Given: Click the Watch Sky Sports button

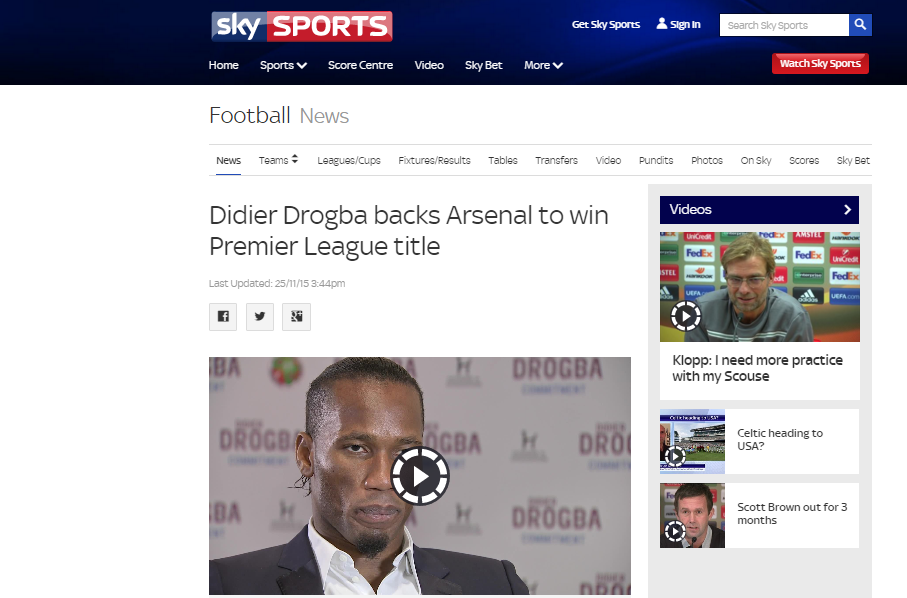Looking at the screenshot, I should click(x=820, y=64).
